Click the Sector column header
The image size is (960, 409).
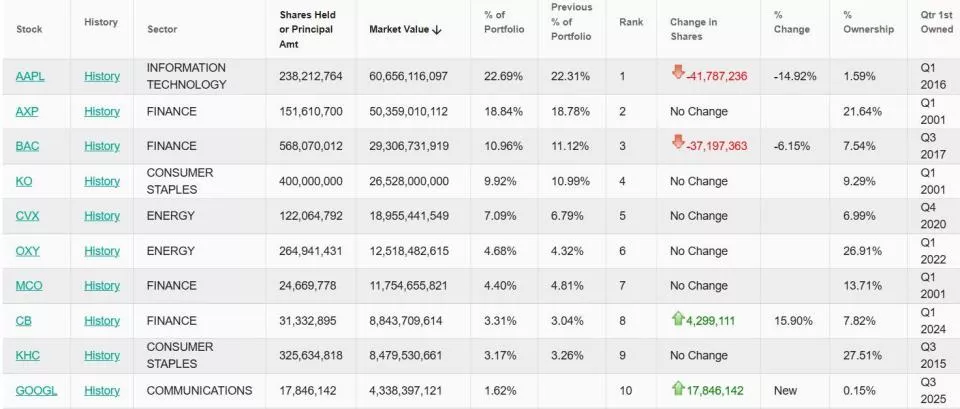click(162, 29)
